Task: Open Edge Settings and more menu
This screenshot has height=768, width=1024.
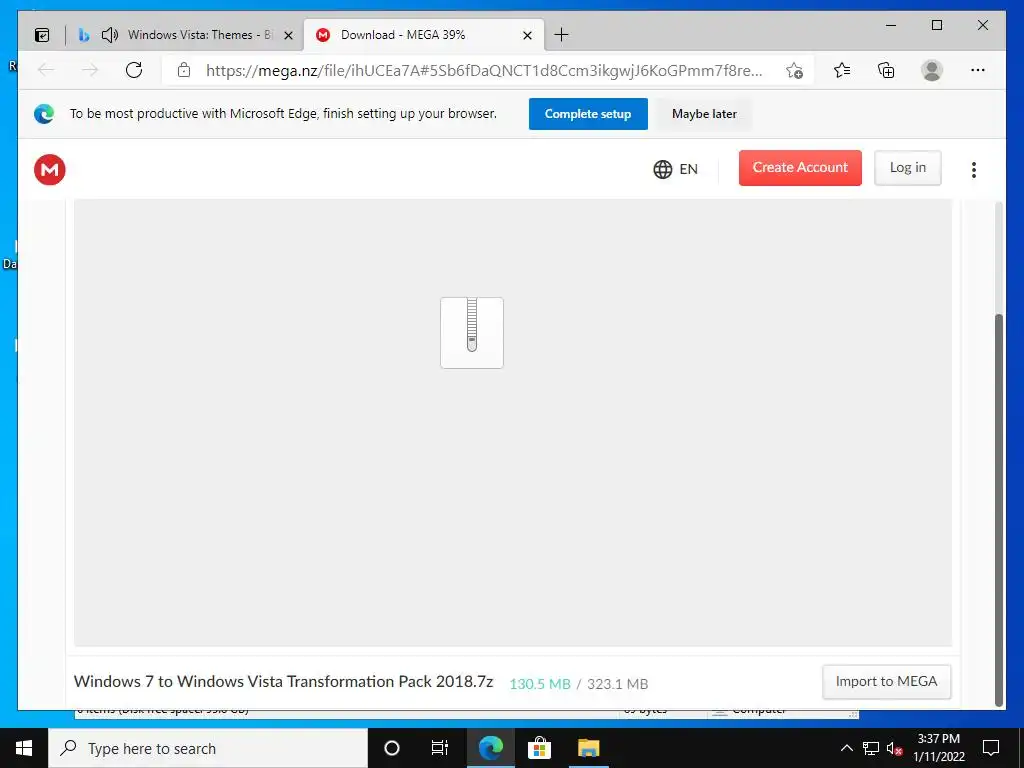Action: tap(978, 70)
